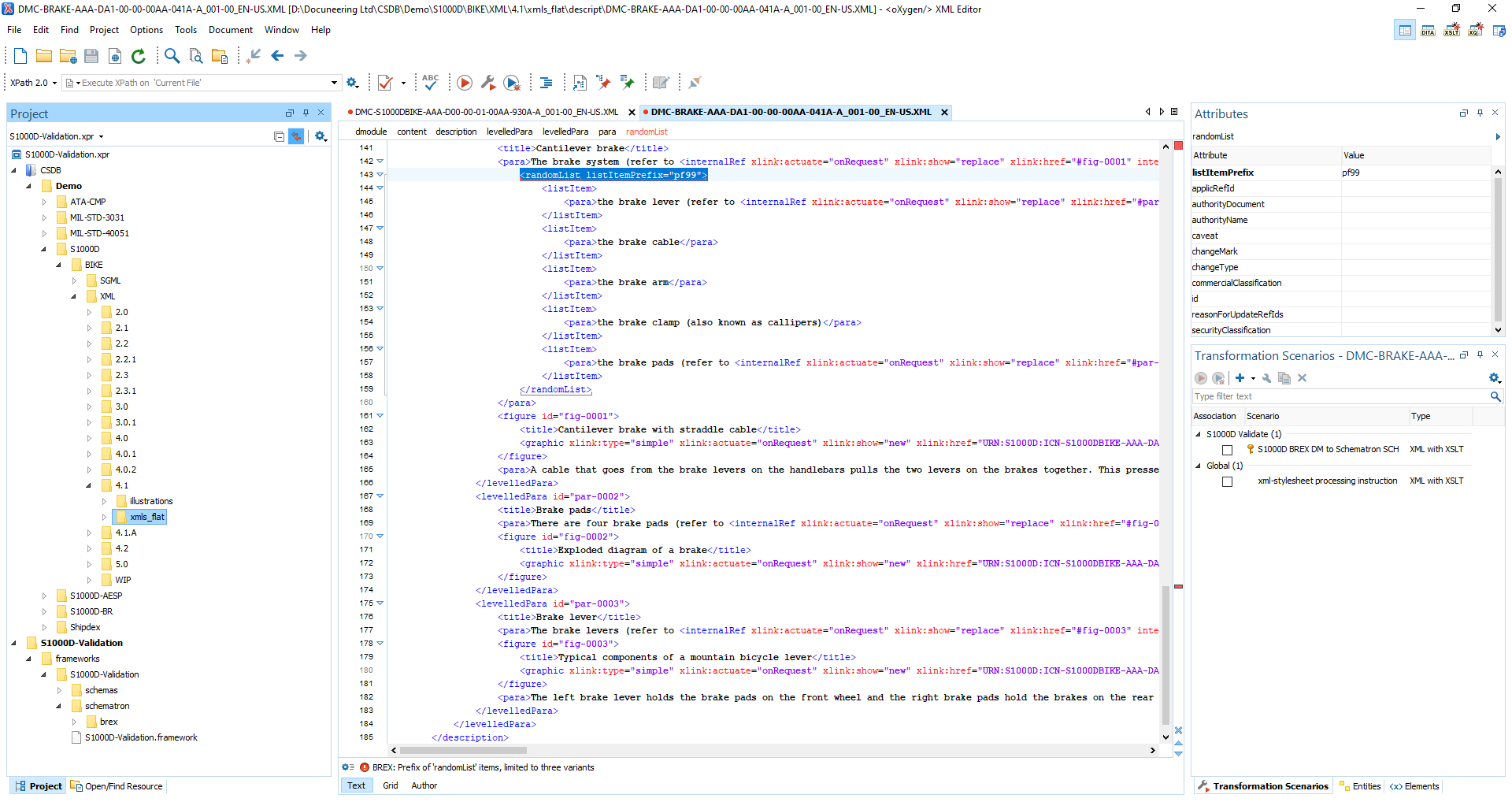
Task: Click Apply Transformation Scenario play button in toolbar
Action: tap(465, 83)
